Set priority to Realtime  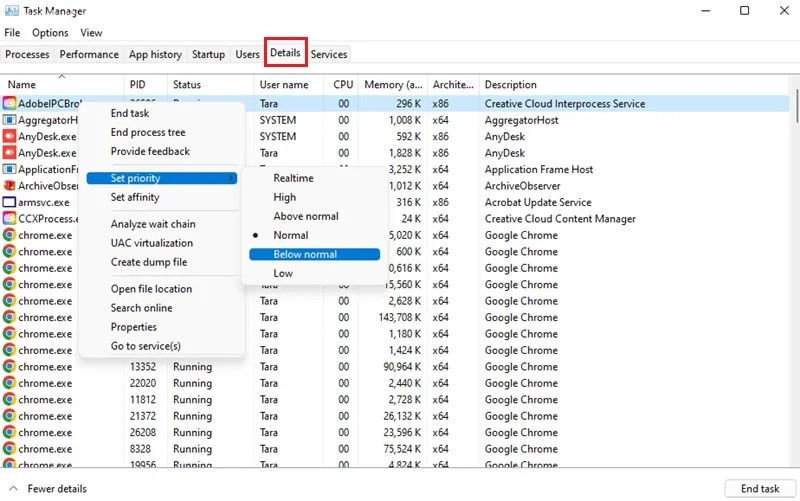[293, 178]
